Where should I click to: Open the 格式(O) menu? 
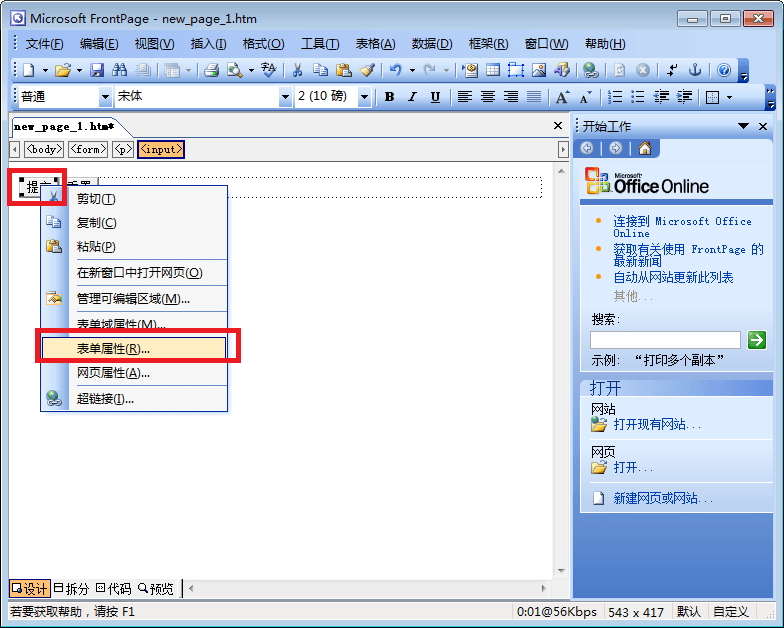[x=263, y=44]
